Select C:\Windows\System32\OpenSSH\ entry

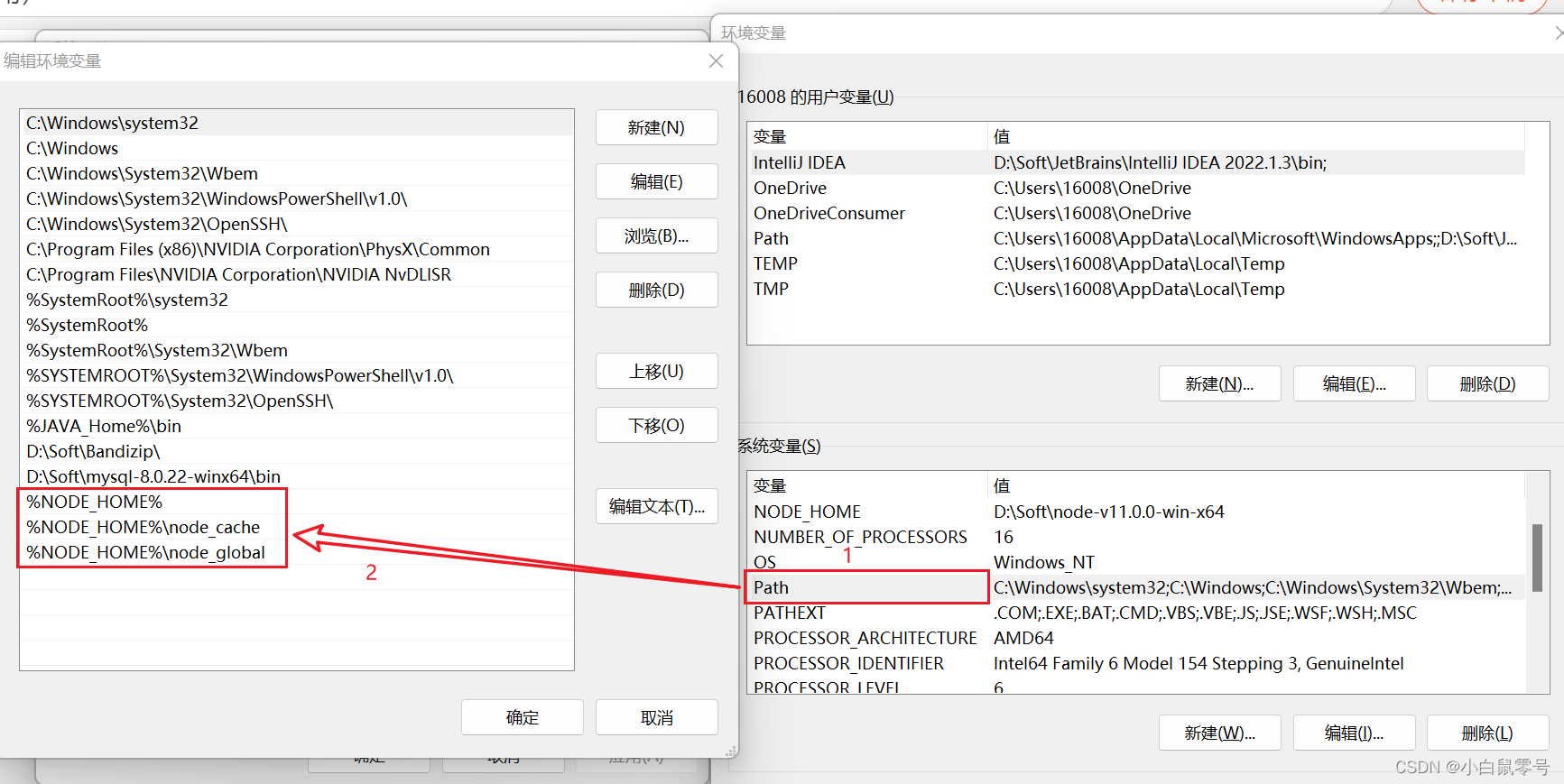[x=297, y=224]
